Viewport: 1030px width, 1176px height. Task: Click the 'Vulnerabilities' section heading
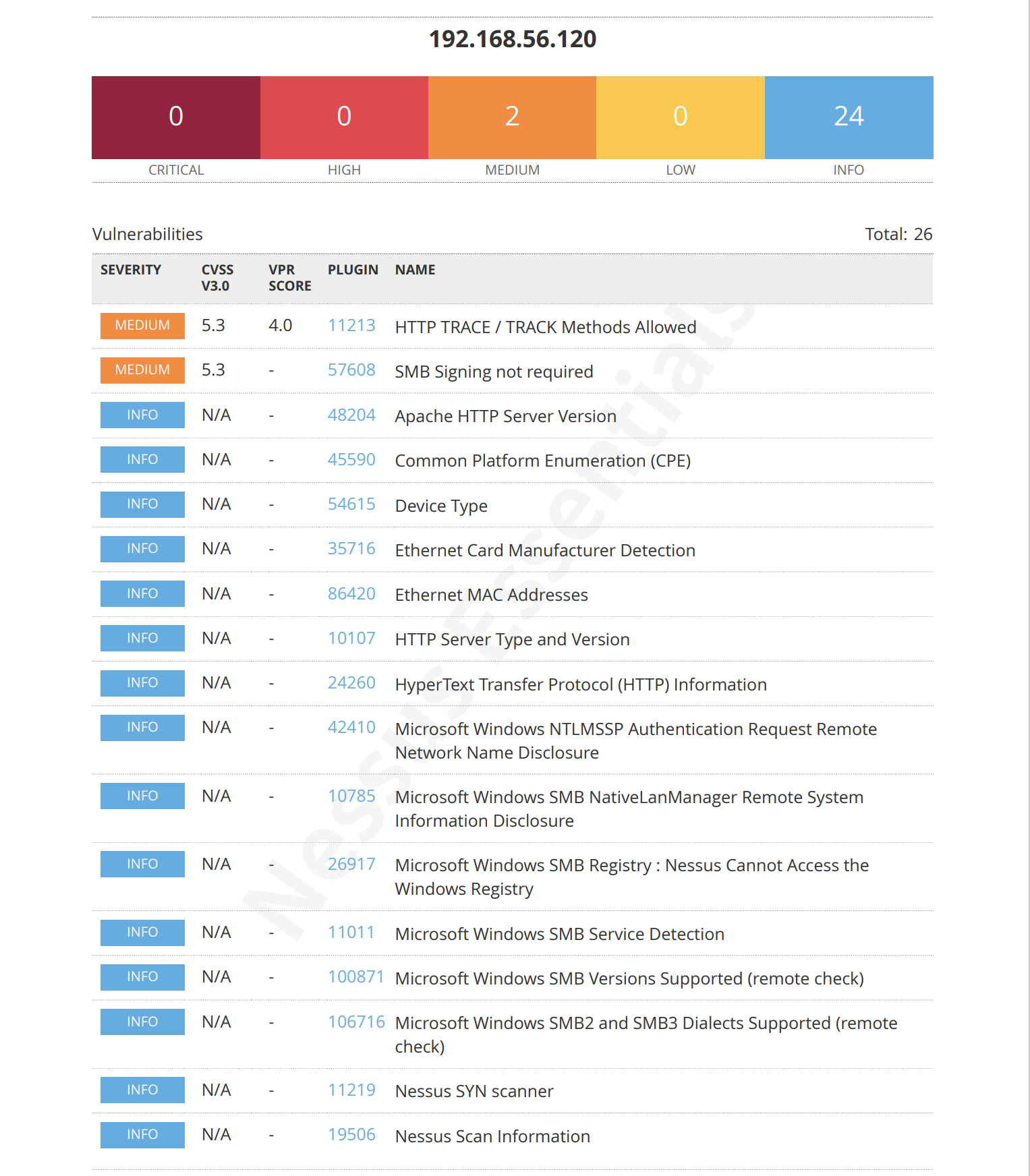[x=147, y=234]
